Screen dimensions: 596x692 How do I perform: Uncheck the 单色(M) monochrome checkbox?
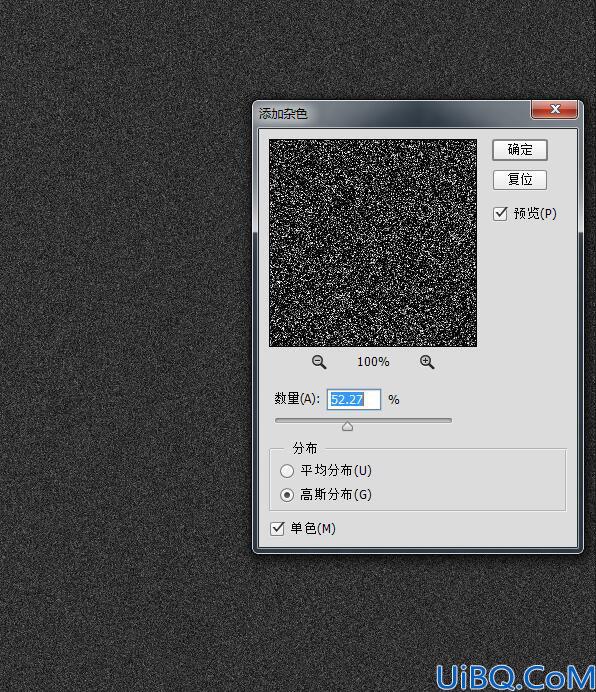tap(277, 528)
